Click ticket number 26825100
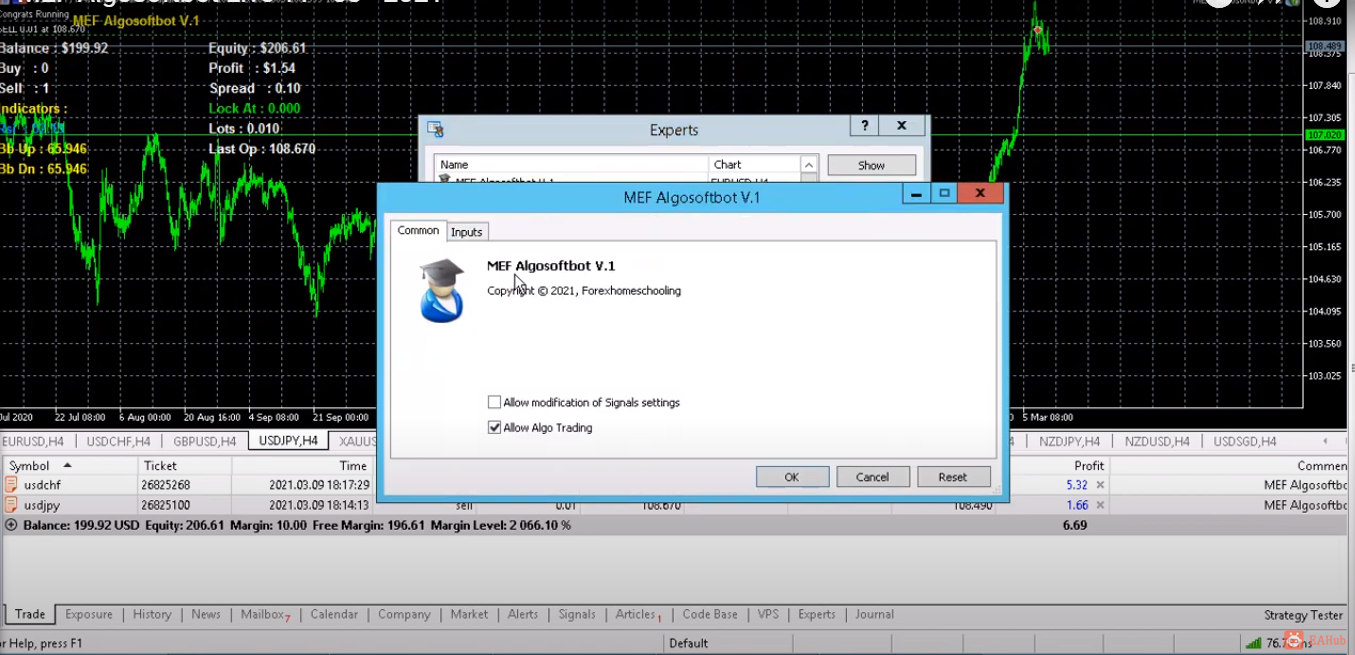Image resolution: width=1355 pixels, height=655 pixels. [x=166, y=505]
